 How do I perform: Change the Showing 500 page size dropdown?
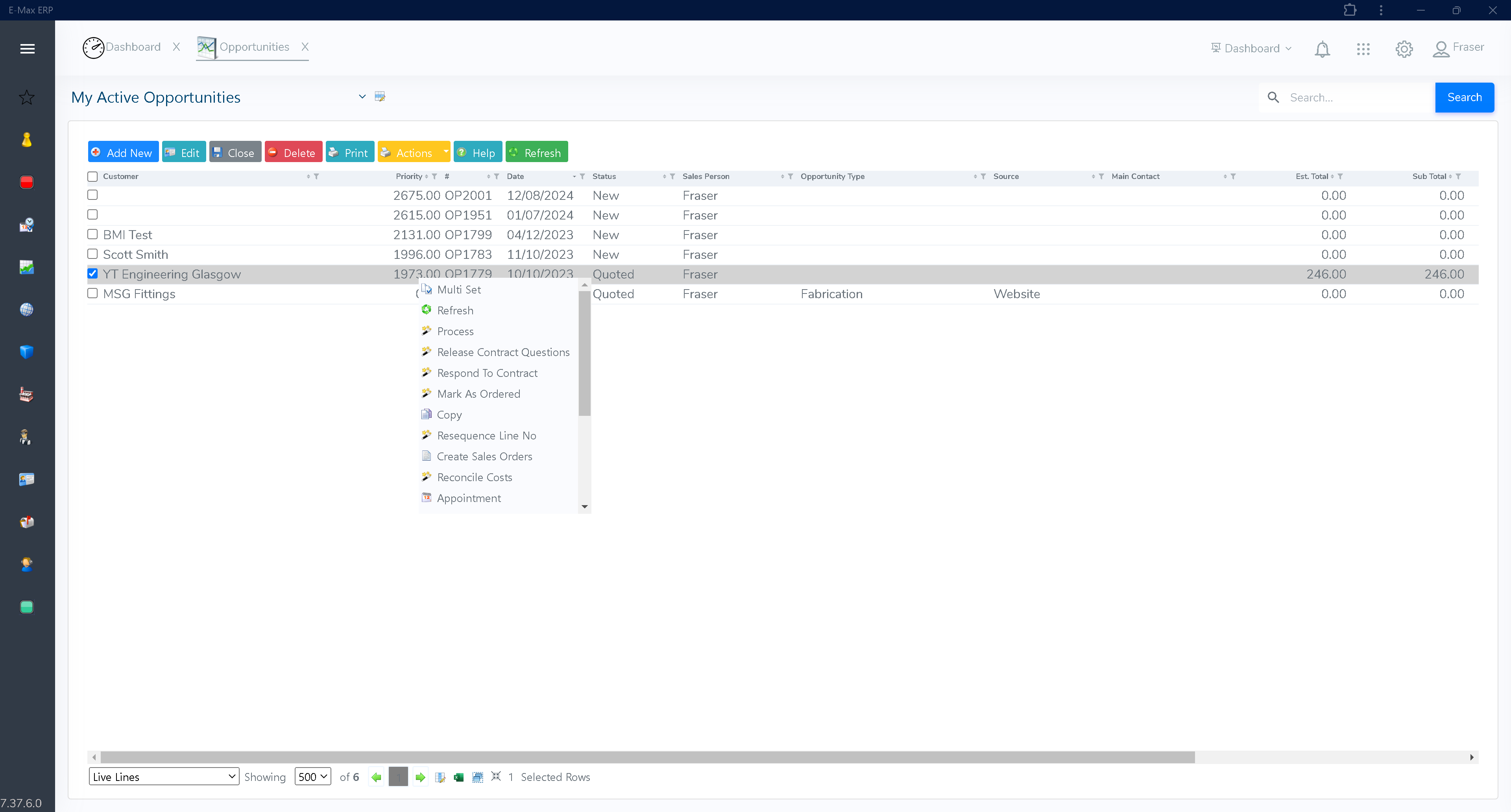312,776
